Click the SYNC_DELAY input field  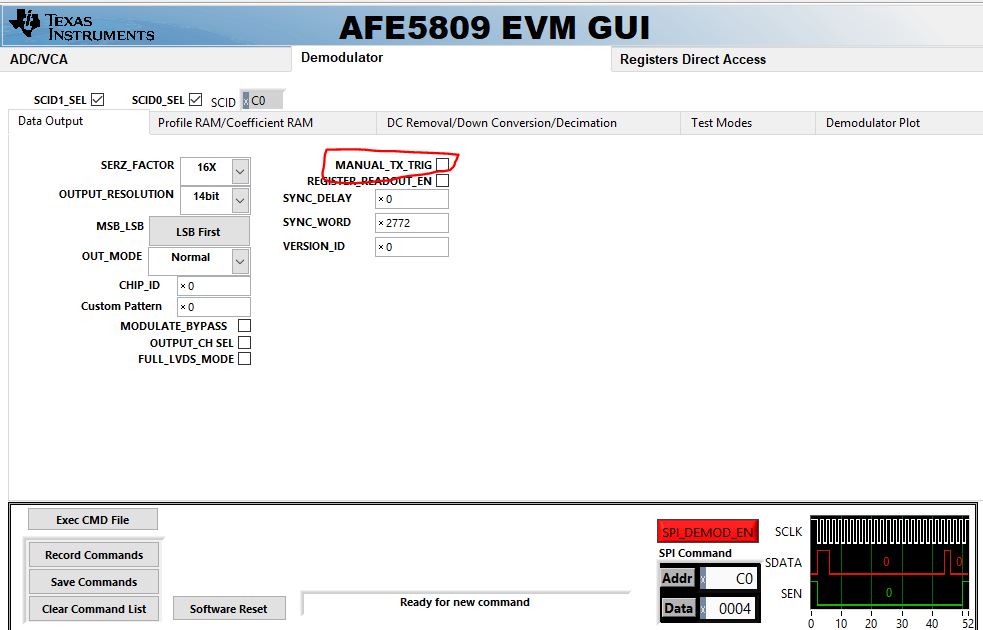(x=412, y=199)
